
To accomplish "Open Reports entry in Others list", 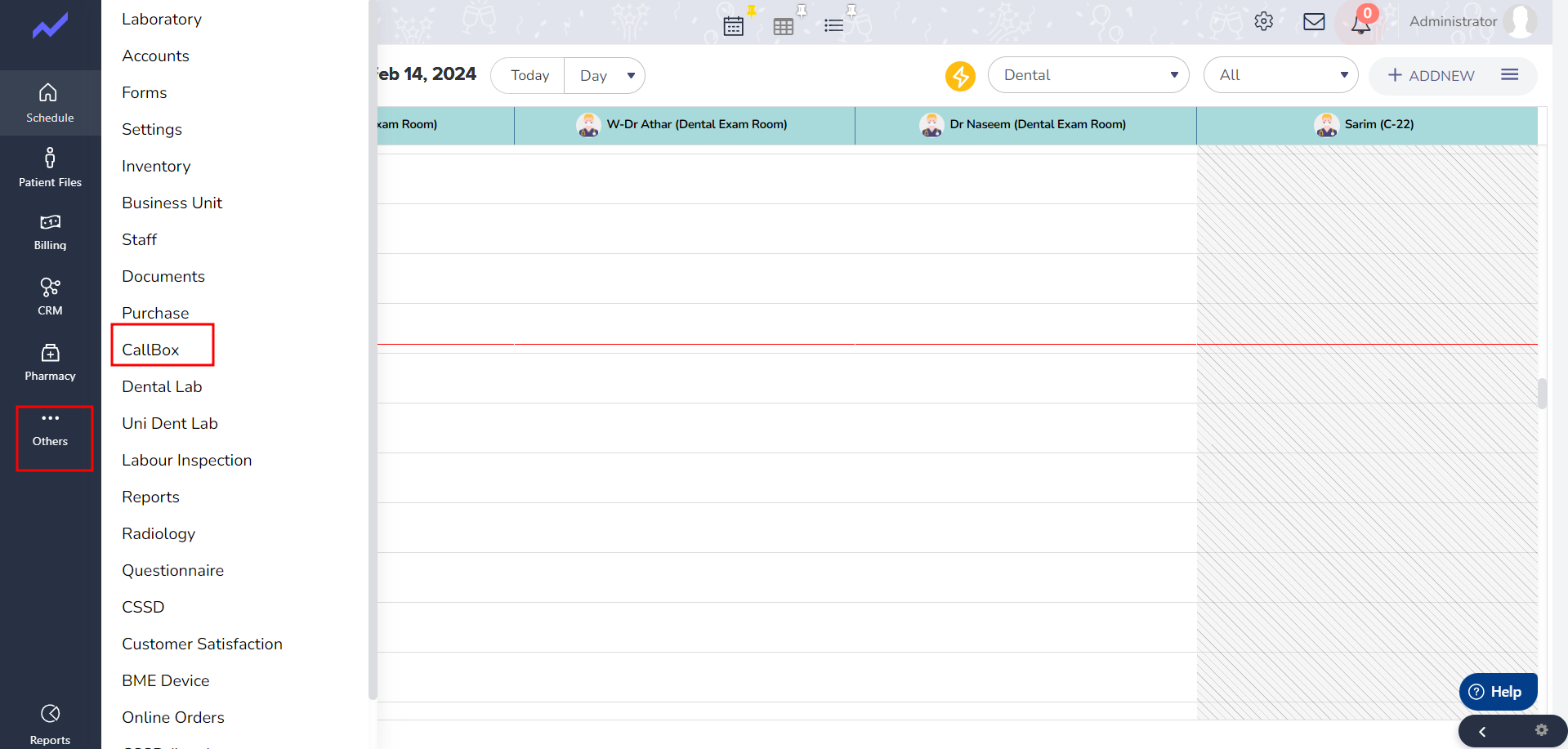I will (x=150, y=497).
